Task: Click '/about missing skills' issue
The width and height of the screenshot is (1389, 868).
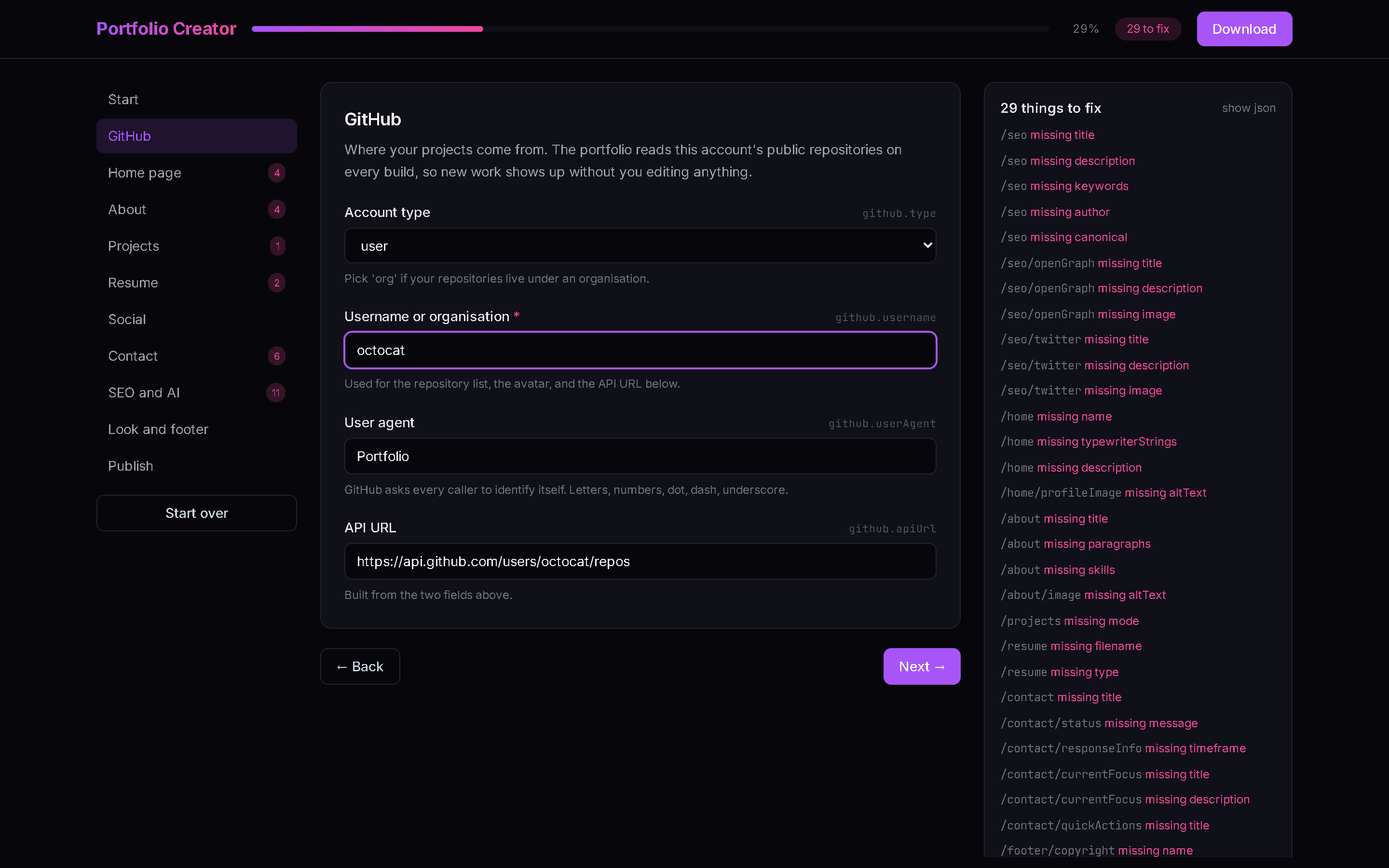Action: tap(1058, 570)
